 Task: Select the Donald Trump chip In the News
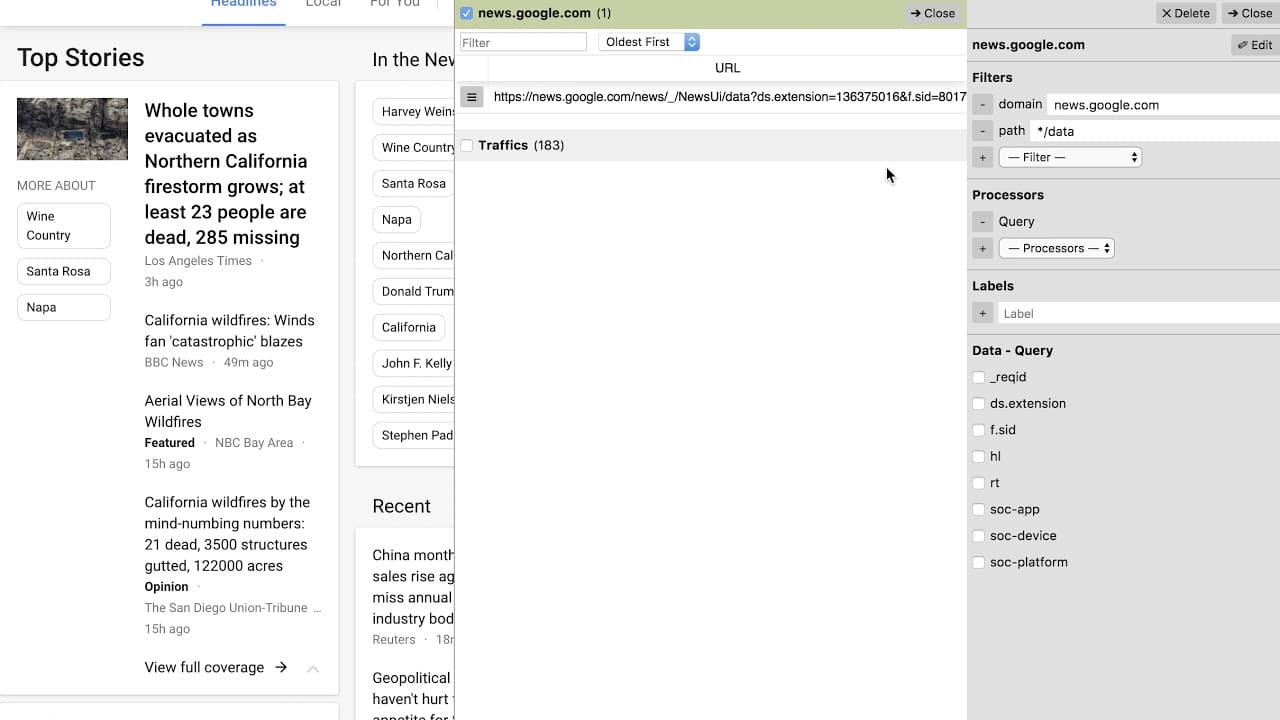point(414,291)
